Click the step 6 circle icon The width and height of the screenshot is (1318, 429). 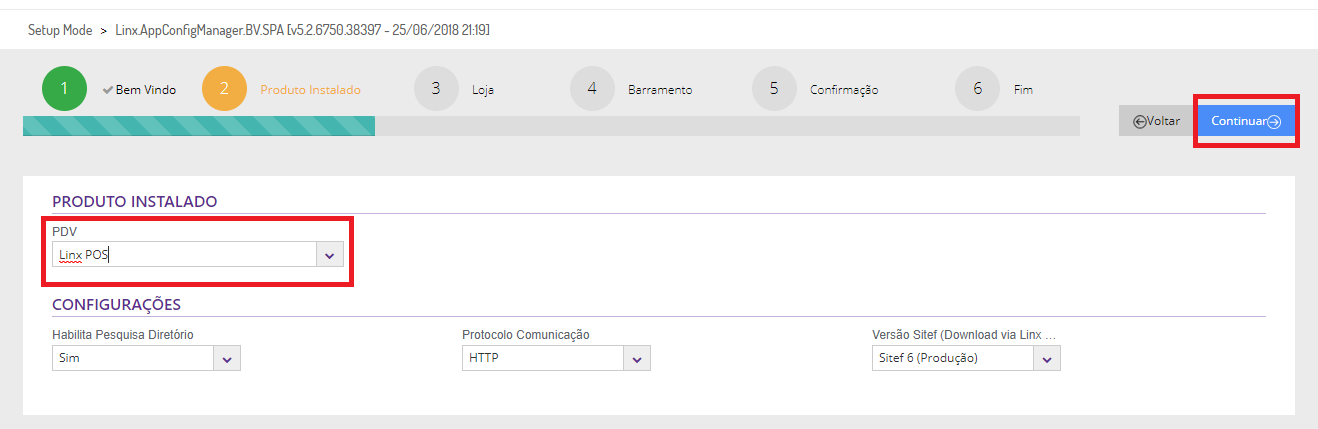pyautogui.click(x=977, y=89)
